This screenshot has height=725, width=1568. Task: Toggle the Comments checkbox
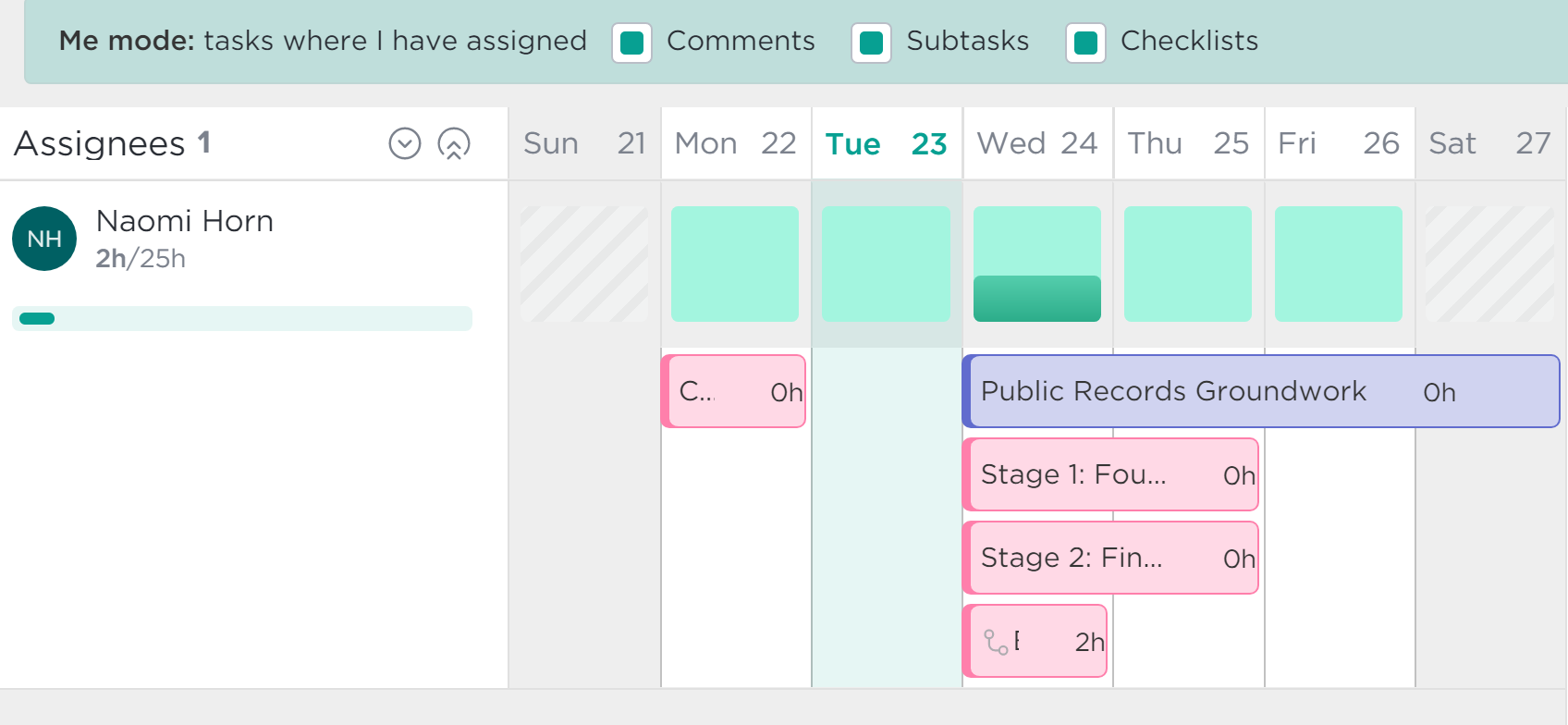[632, 43]
